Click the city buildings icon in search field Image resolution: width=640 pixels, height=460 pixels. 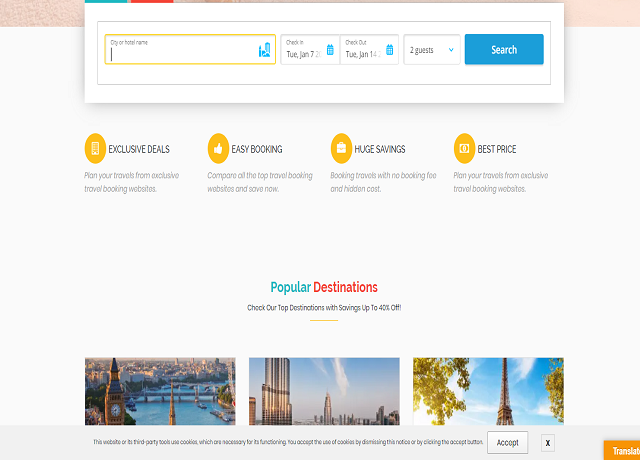(x=264, y=50)
